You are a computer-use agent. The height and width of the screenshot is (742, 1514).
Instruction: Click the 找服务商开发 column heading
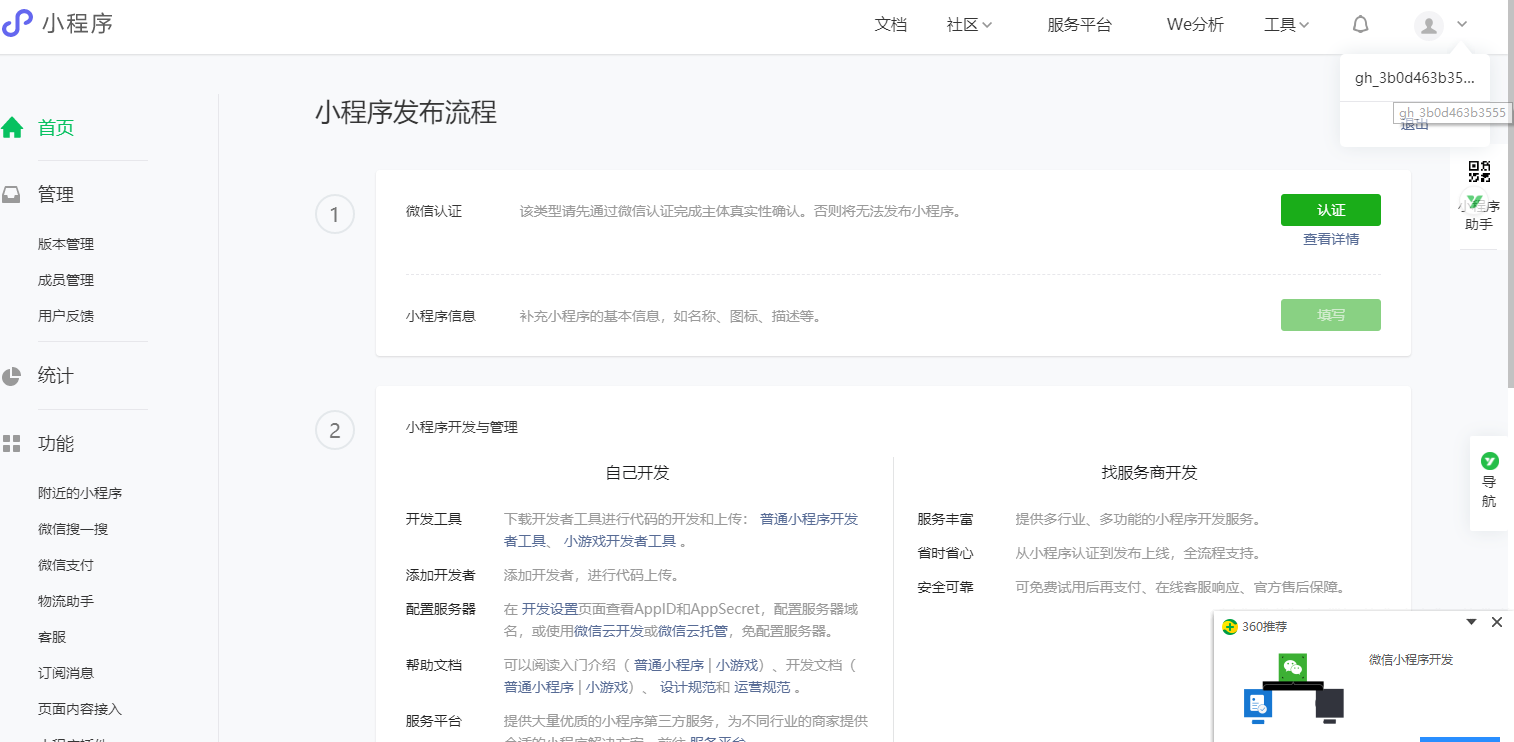coord(1150,473)
